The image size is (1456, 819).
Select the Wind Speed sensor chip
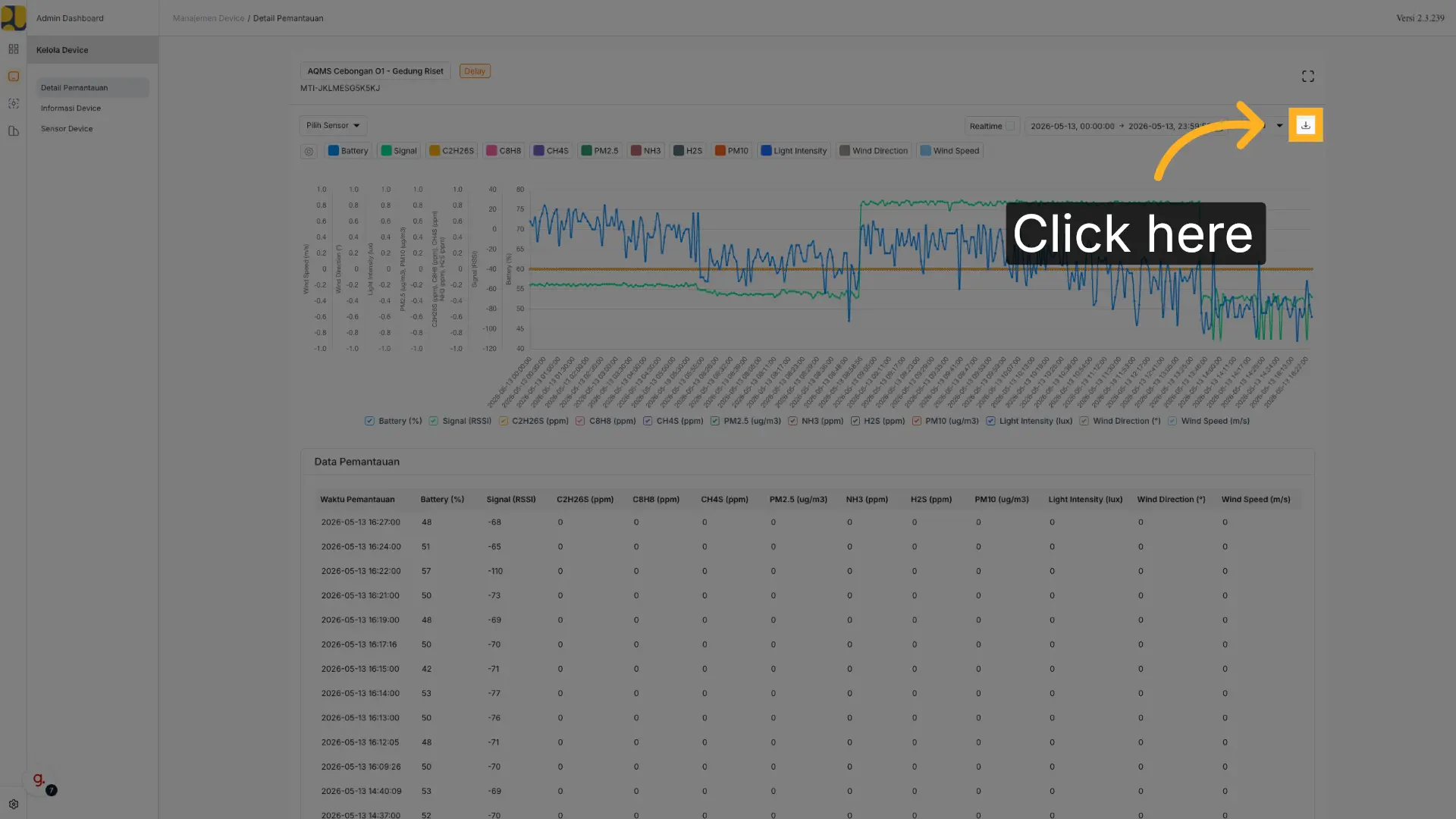click(950, 151)
